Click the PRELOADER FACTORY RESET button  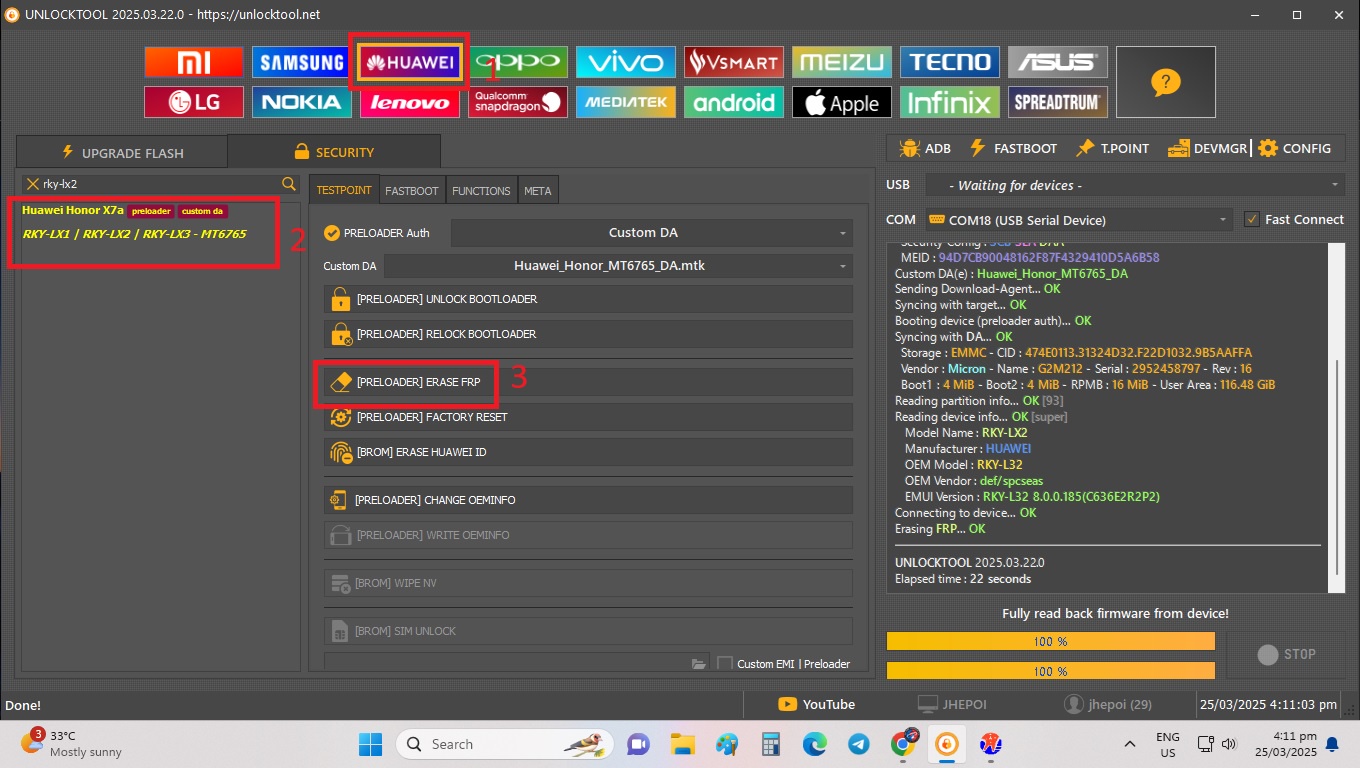588,417
